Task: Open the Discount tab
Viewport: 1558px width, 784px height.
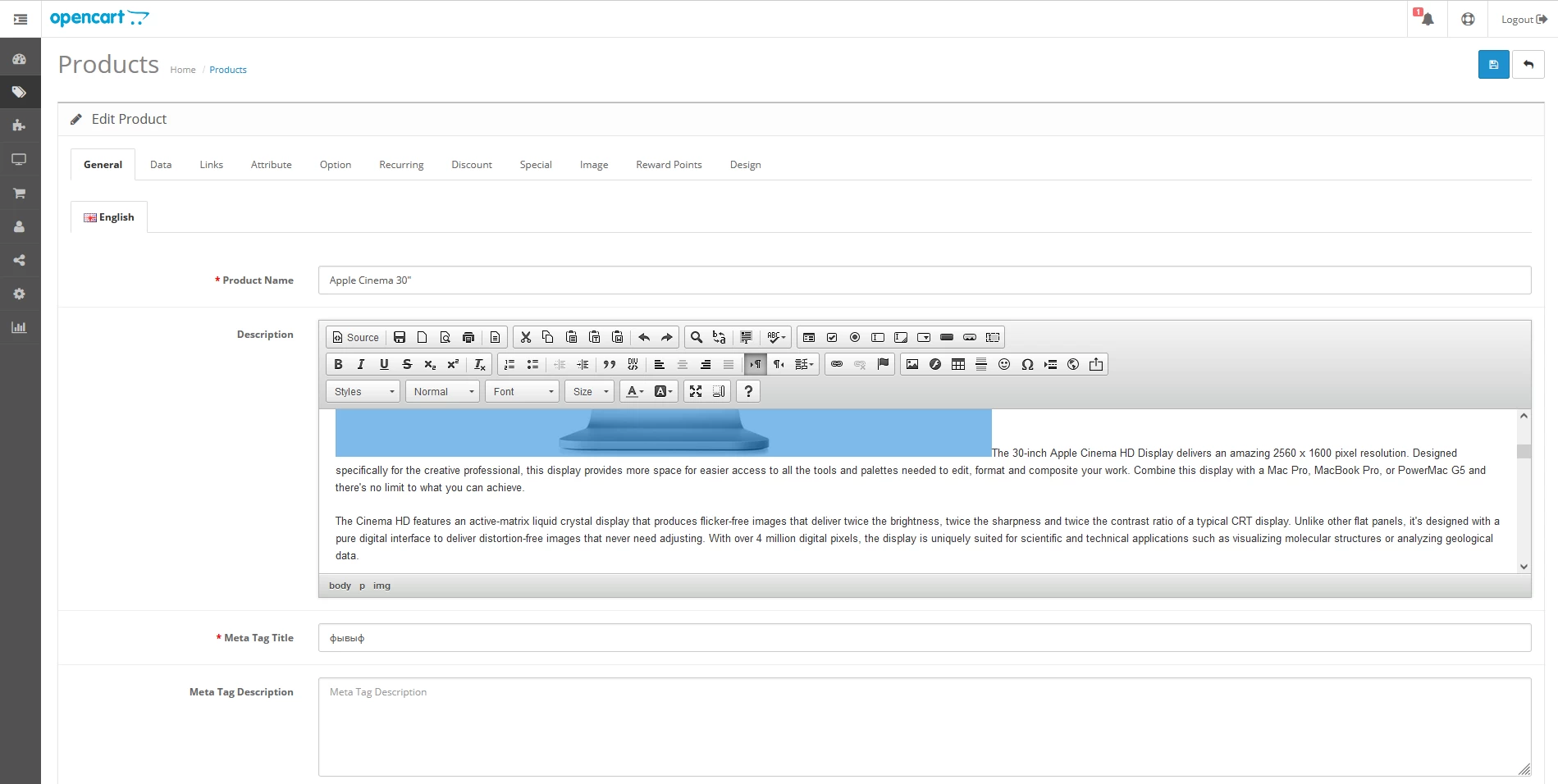Action: coord(472,165)
